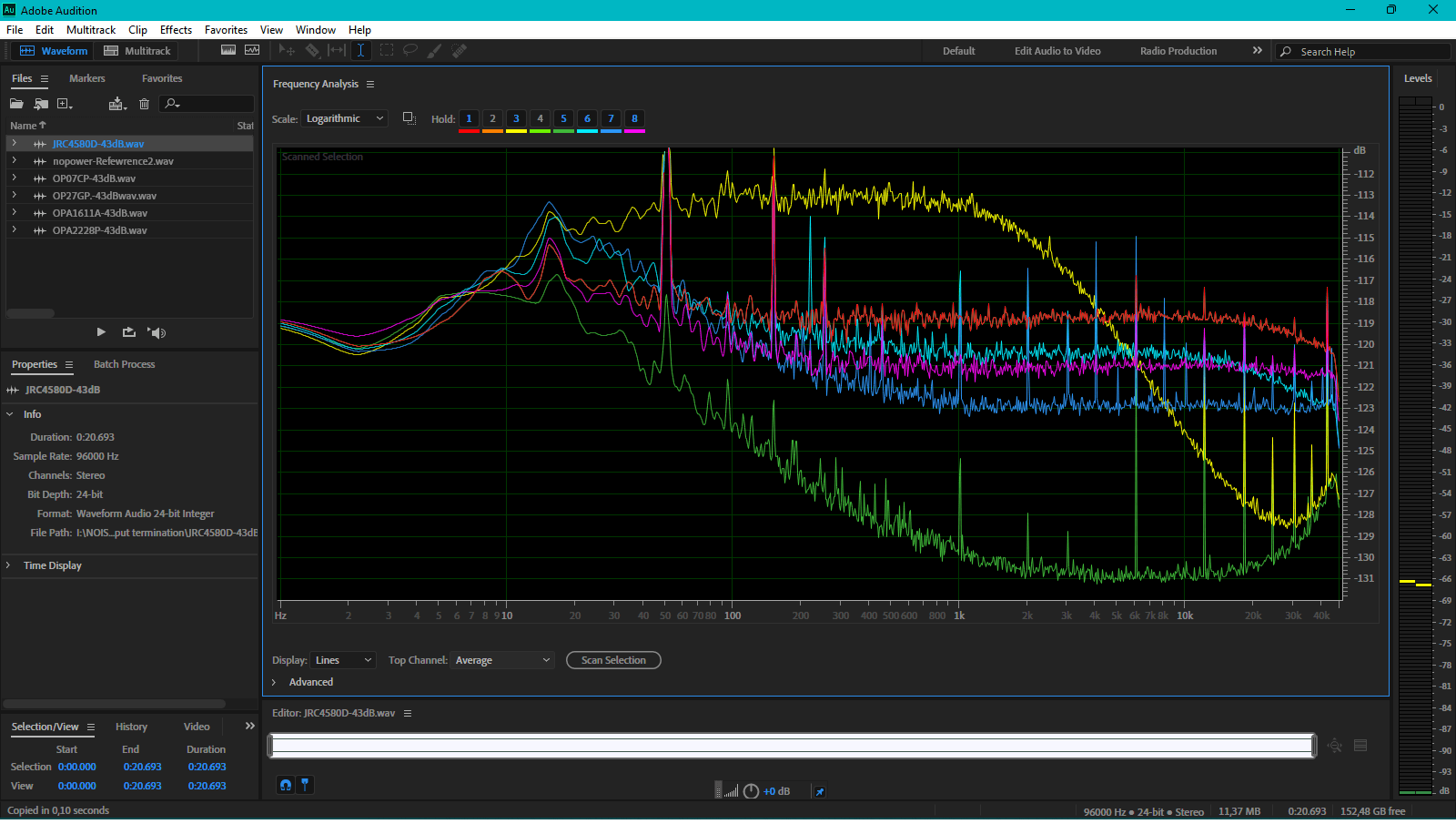Screen dimensions: 1456x824
Task: Select the Marquee Selection tool
Action: click(x=387, y=50)
